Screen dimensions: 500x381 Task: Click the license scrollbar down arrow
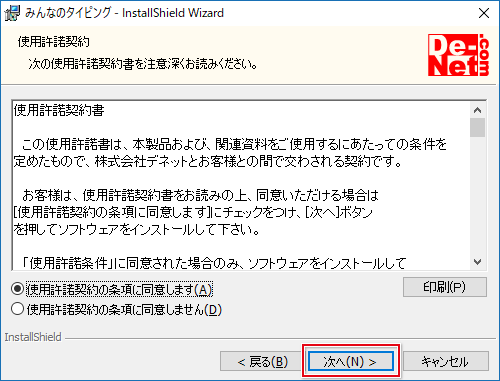tap(478, 262)
